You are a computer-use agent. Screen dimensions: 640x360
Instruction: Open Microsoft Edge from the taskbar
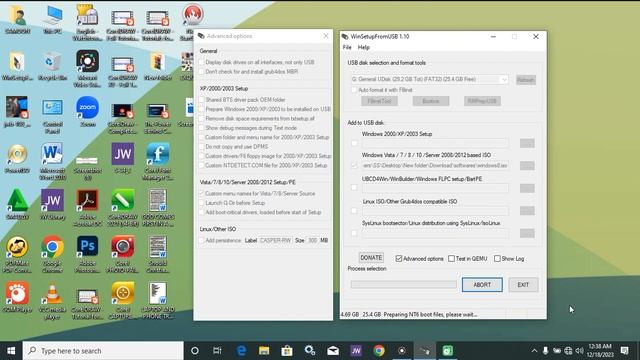241,351
